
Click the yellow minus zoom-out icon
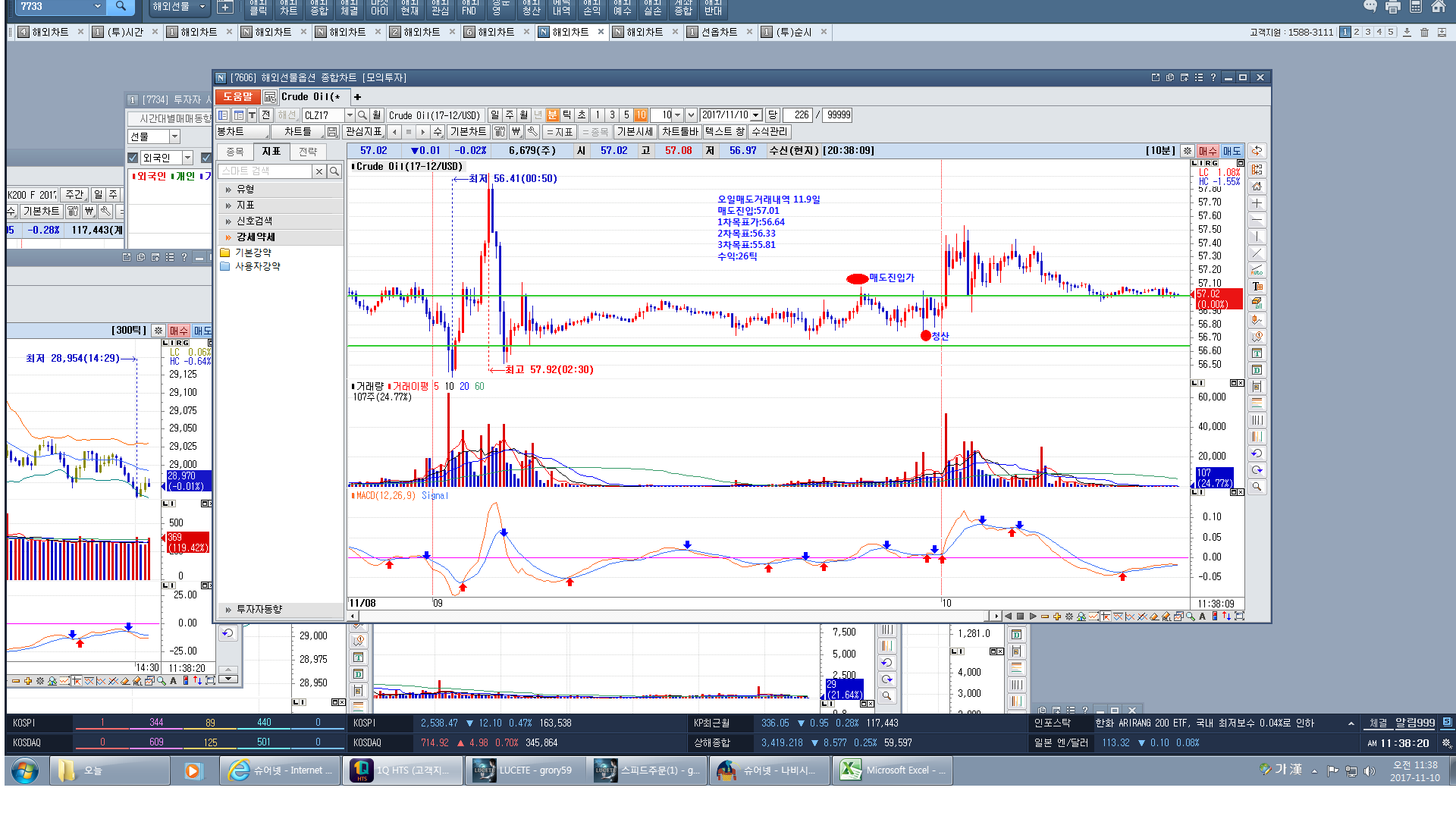pyautogui.click(x=1045, y=617)
